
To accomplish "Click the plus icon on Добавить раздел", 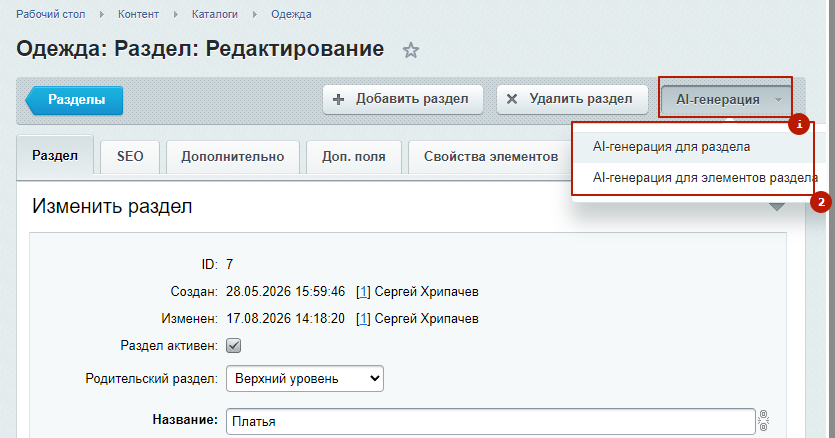I will coord(338,99).
